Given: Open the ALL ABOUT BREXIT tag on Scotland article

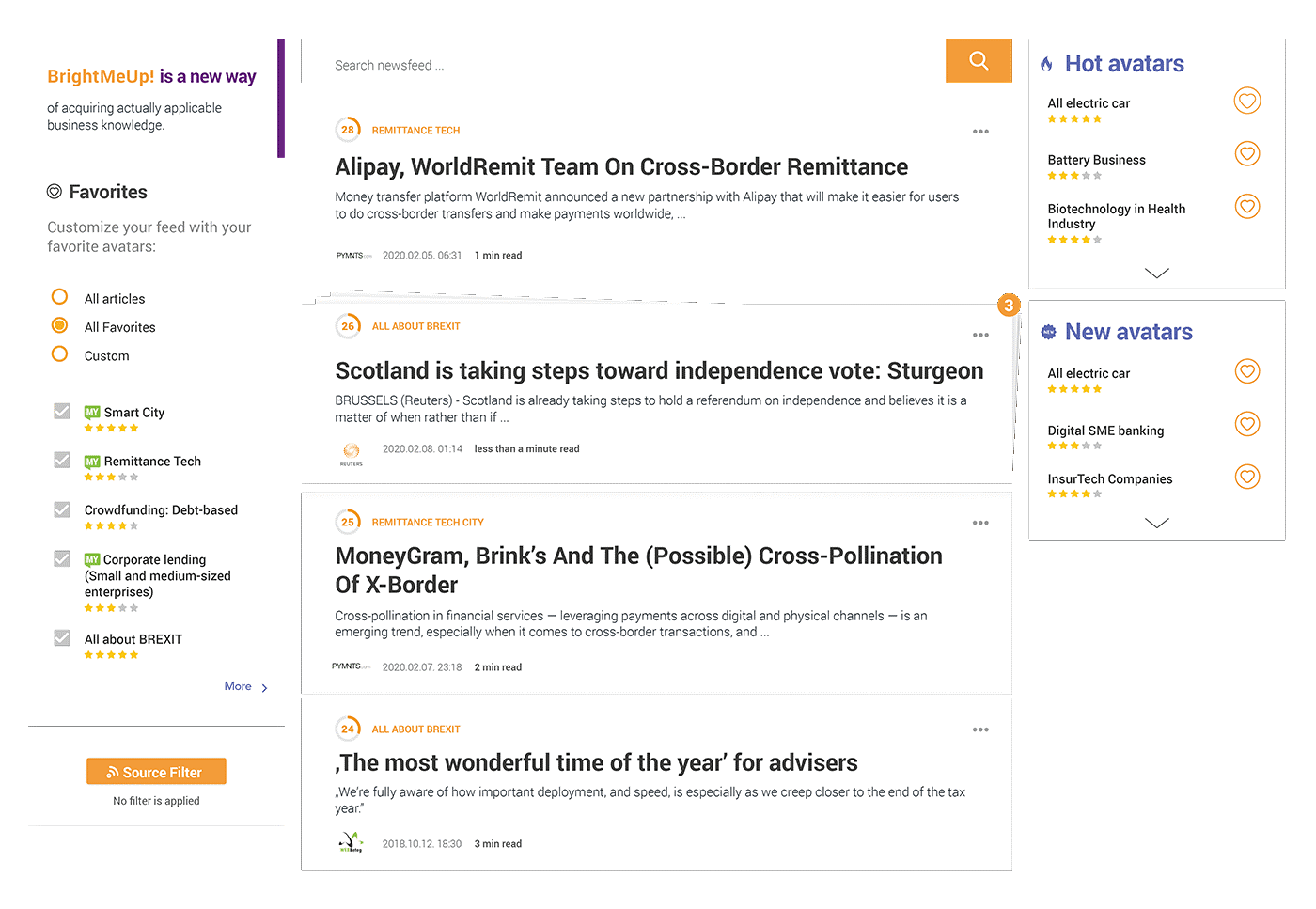Looking at the screenshot, I should (x=415, y=326).
